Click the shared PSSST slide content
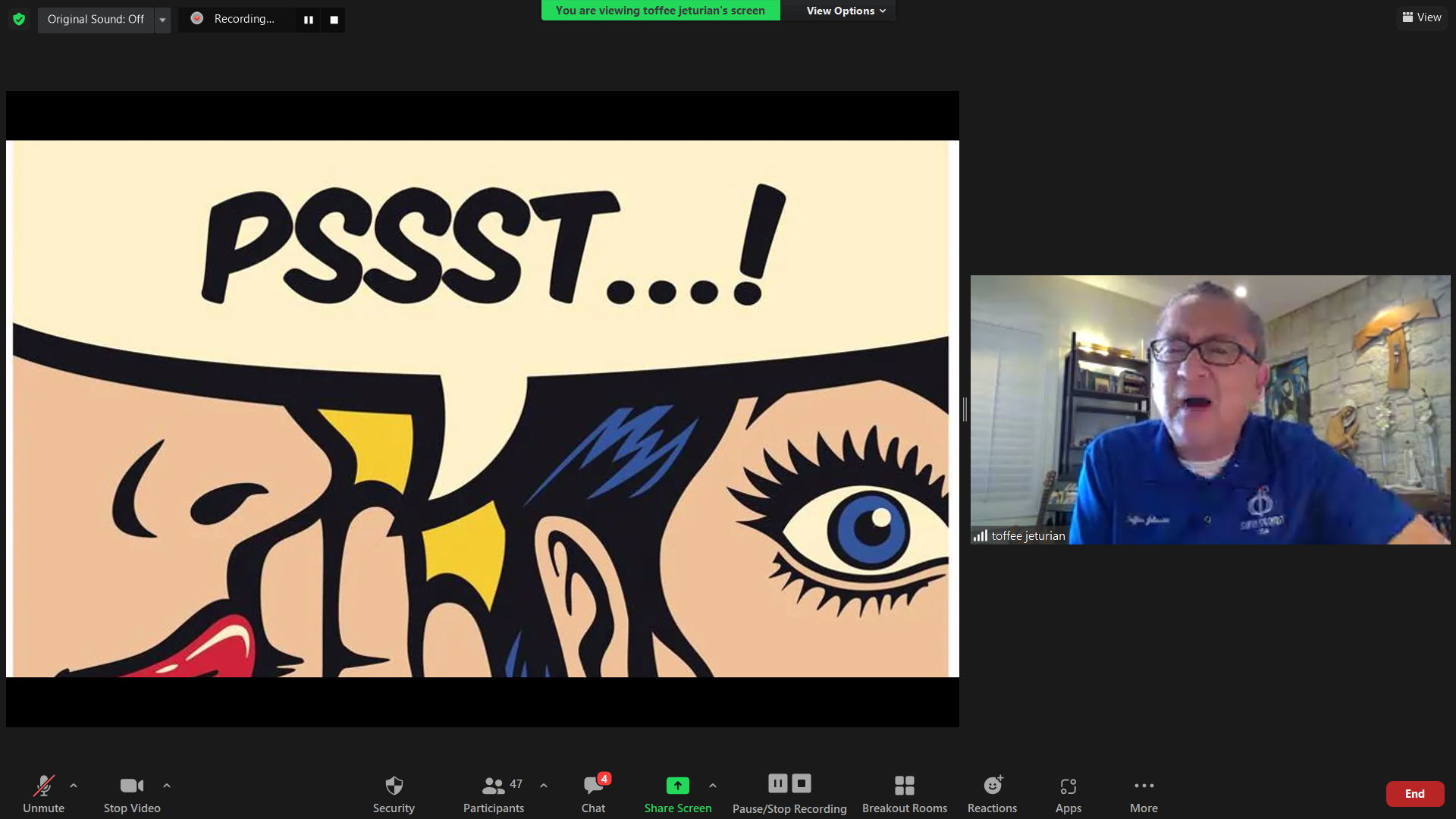Viewport: 1456px width, 819px height. click(x=482, y=409)
